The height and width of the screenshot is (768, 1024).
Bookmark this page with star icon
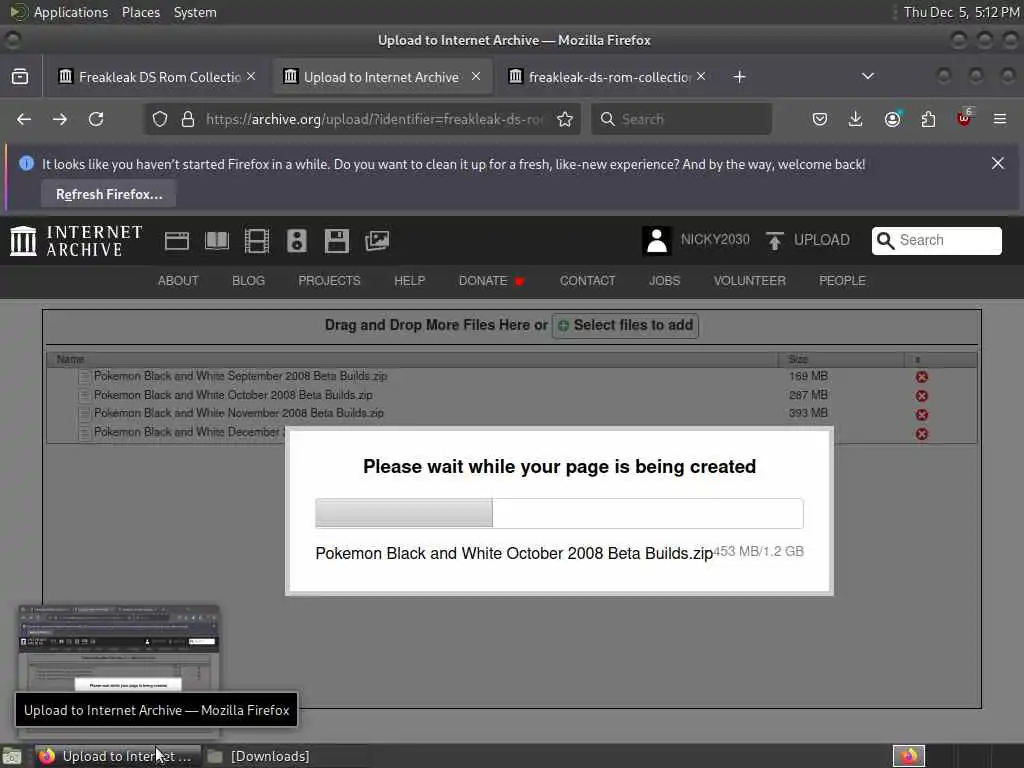(x=565, y=120)
